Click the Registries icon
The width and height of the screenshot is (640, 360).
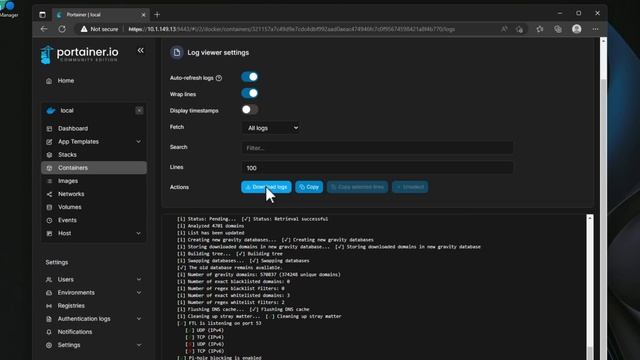tap(49, 306)
